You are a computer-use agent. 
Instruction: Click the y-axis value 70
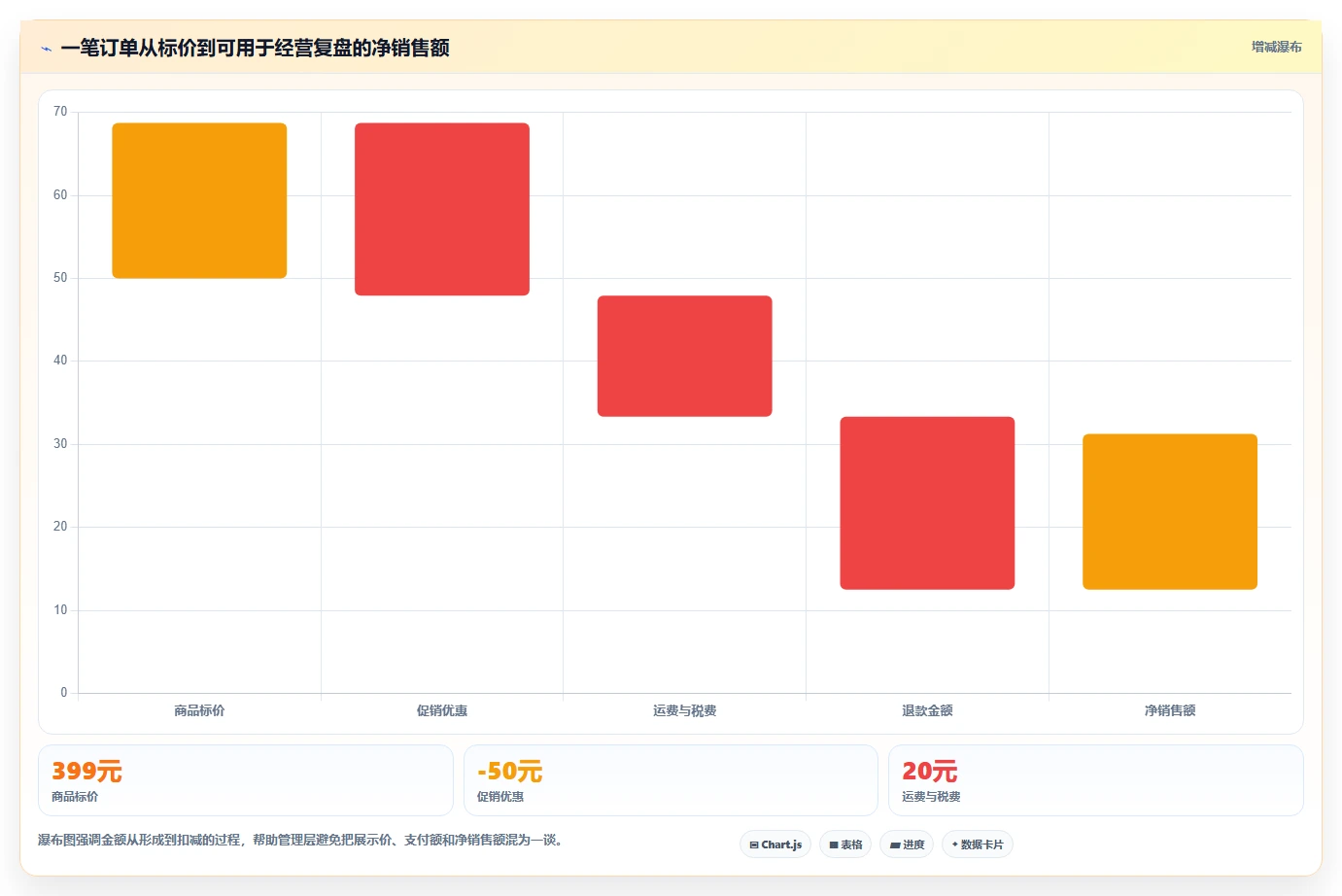point(60,112)
